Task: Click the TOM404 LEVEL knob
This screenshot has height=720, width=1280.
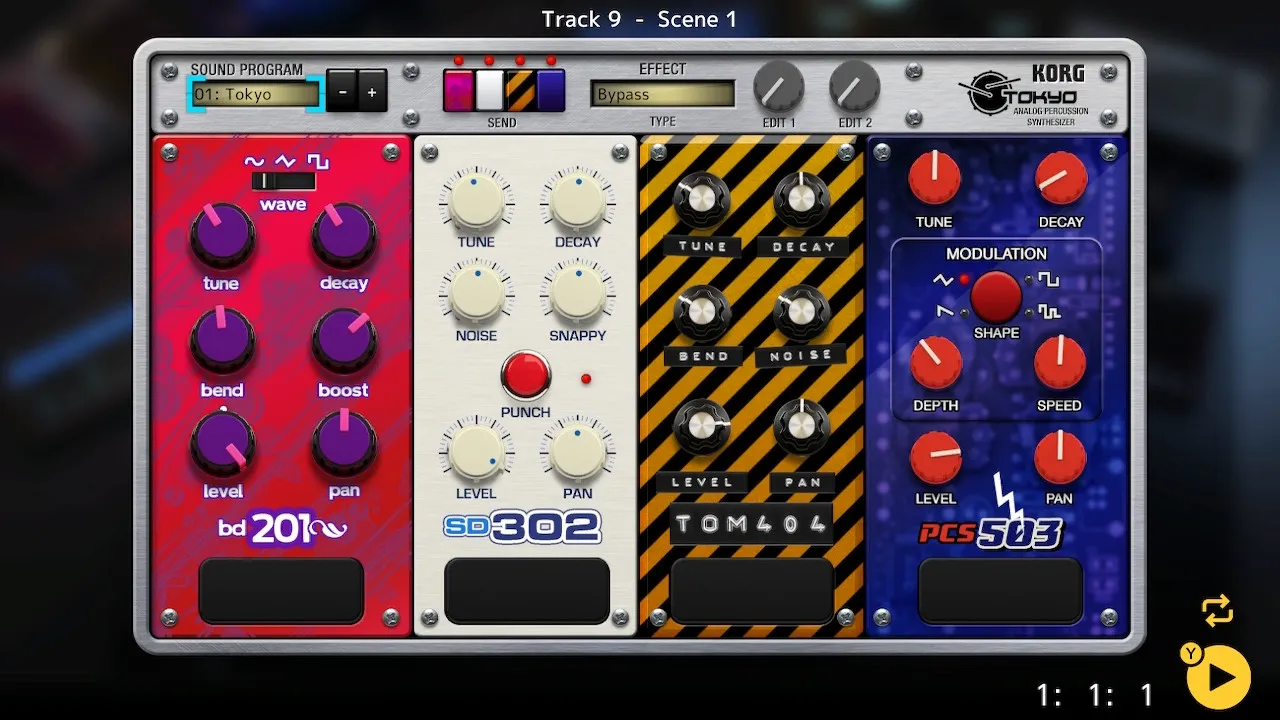Action: (x=701, y=426)
